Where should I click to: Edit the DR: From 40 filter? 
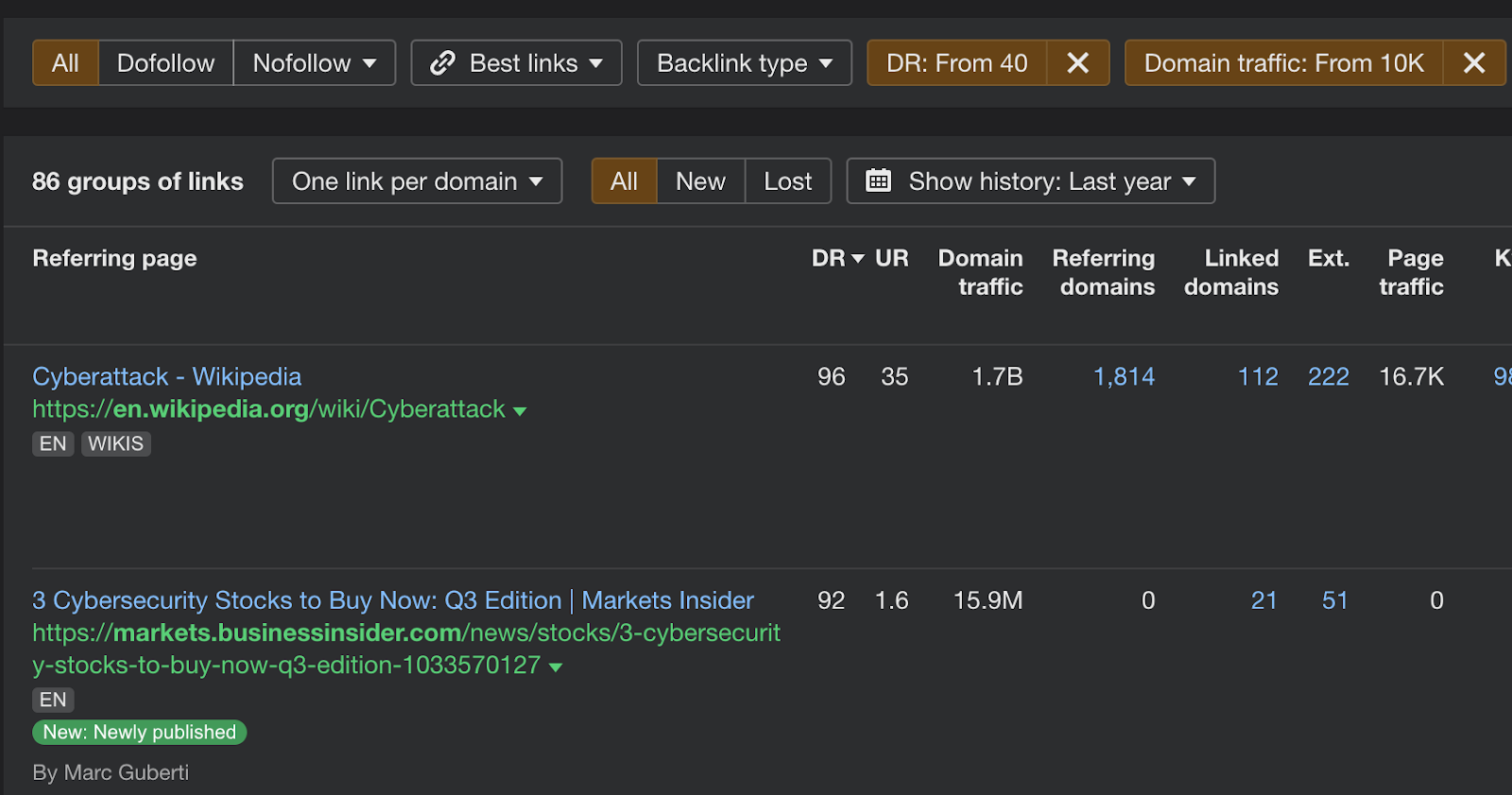tap(956, 63)
